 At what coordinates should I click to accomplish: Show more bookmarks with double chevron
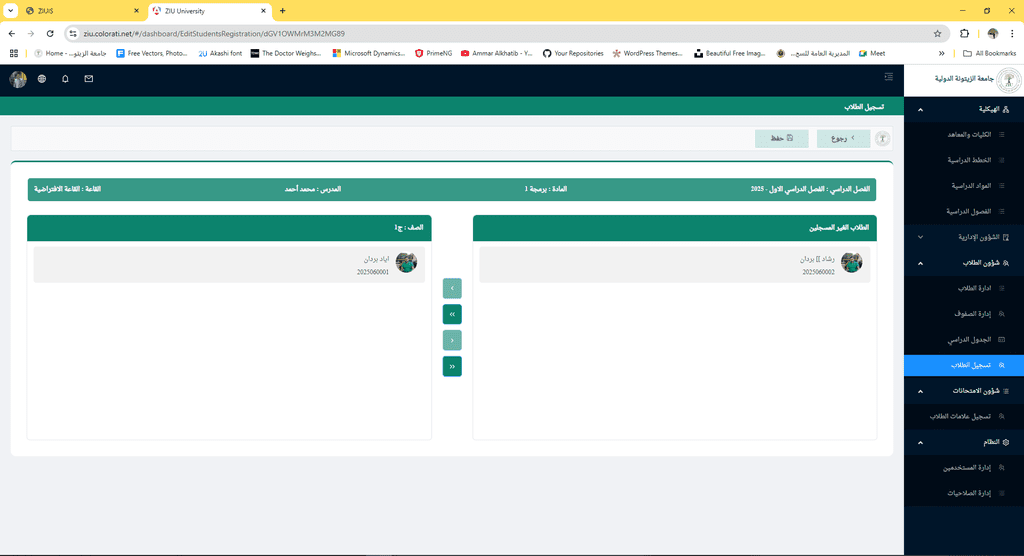(941, 54)
